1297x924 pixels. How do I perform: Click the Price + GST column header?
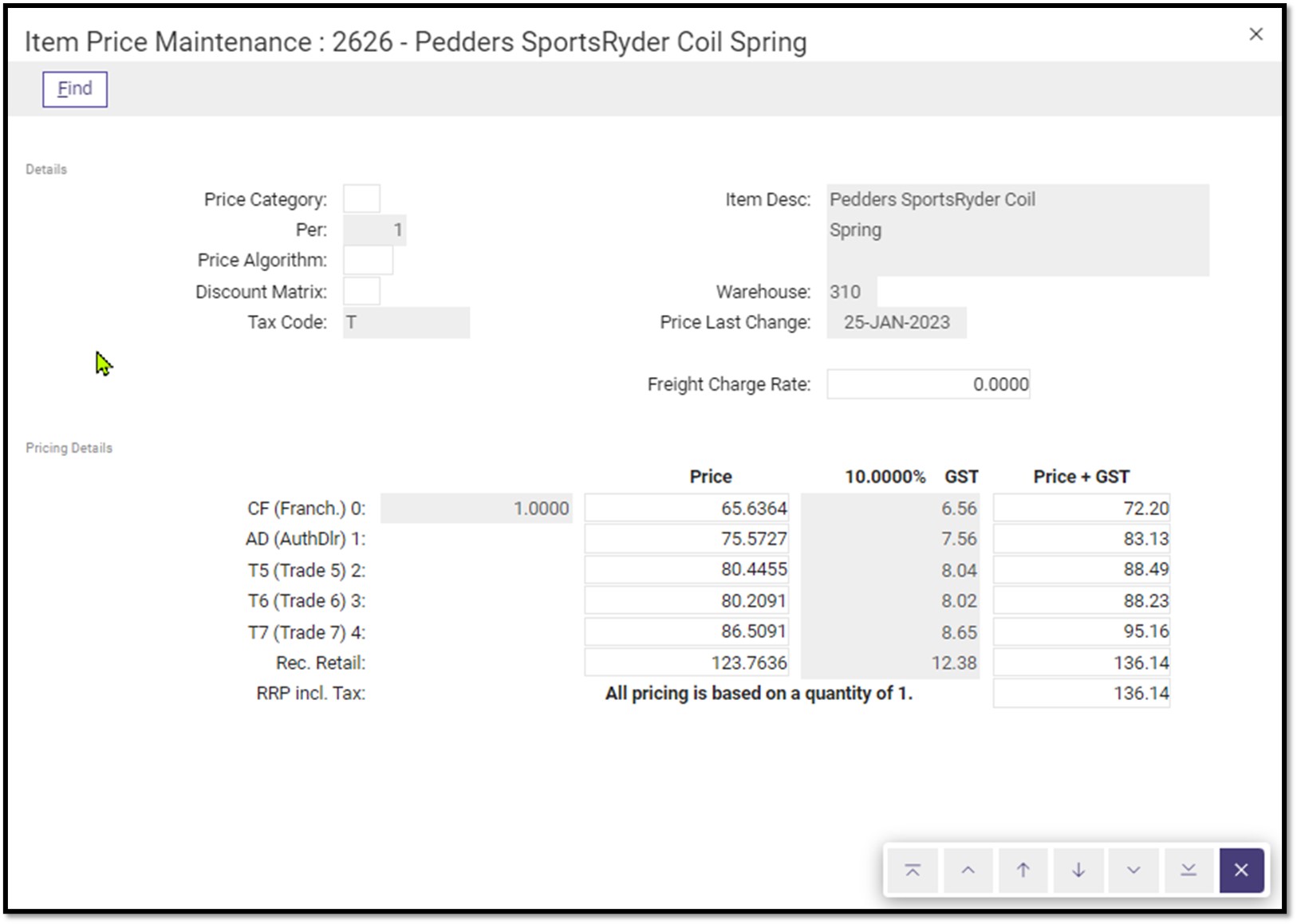[x=1082, y=477]
